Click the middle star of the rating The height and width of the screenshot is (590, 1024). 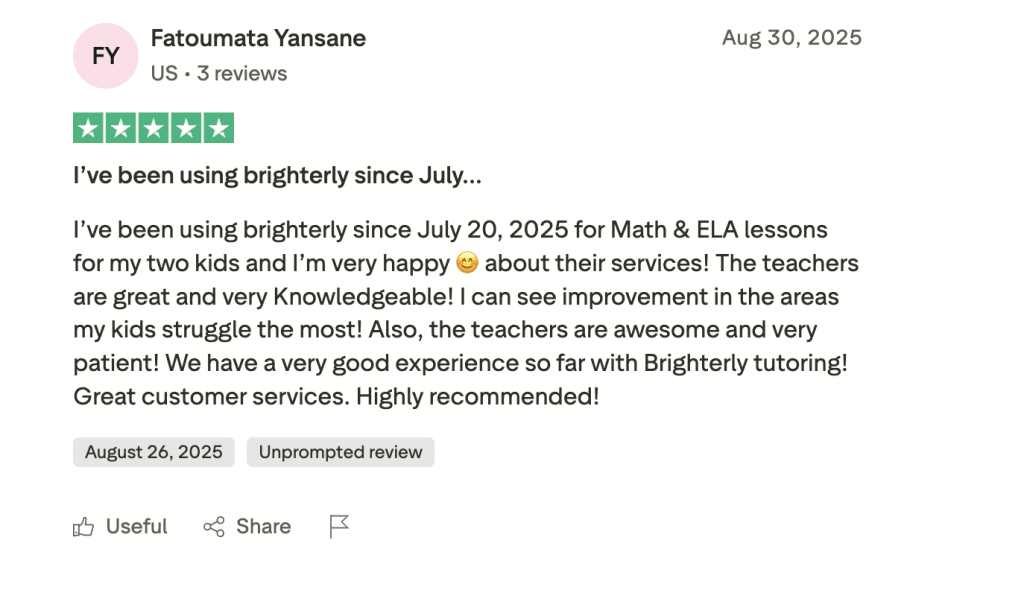tap(153, 127)
